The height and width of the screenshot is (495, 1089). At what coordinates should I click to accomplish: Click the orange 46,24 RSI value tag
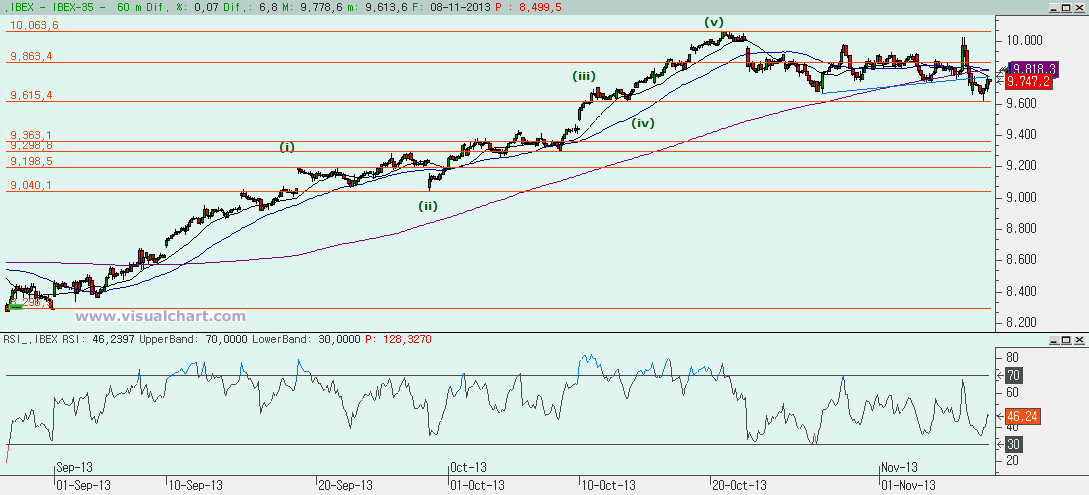pos(1022,417)
